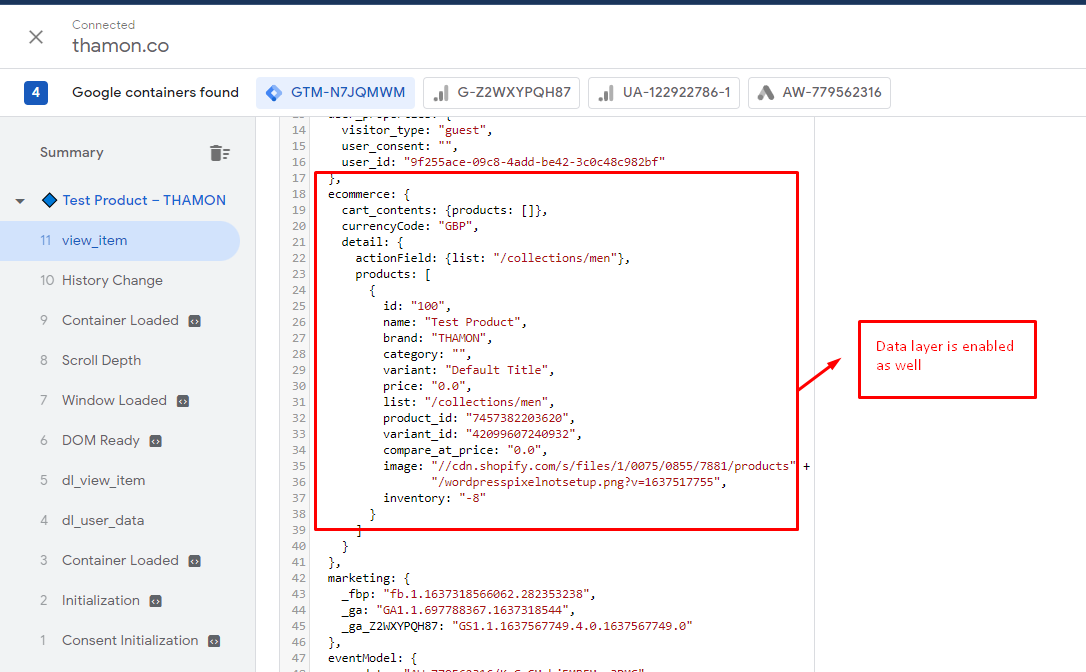Click the code icon beside Container Loaded 9

[x=195, y=321]
